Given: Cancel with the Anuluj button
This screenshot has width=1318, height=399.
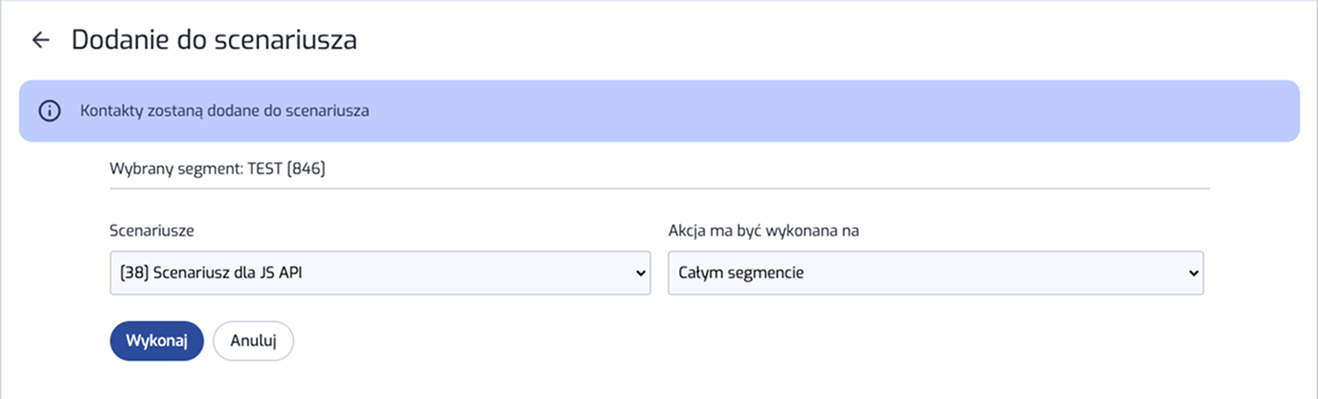Looking at the screenshot, I should pos(253,340).
